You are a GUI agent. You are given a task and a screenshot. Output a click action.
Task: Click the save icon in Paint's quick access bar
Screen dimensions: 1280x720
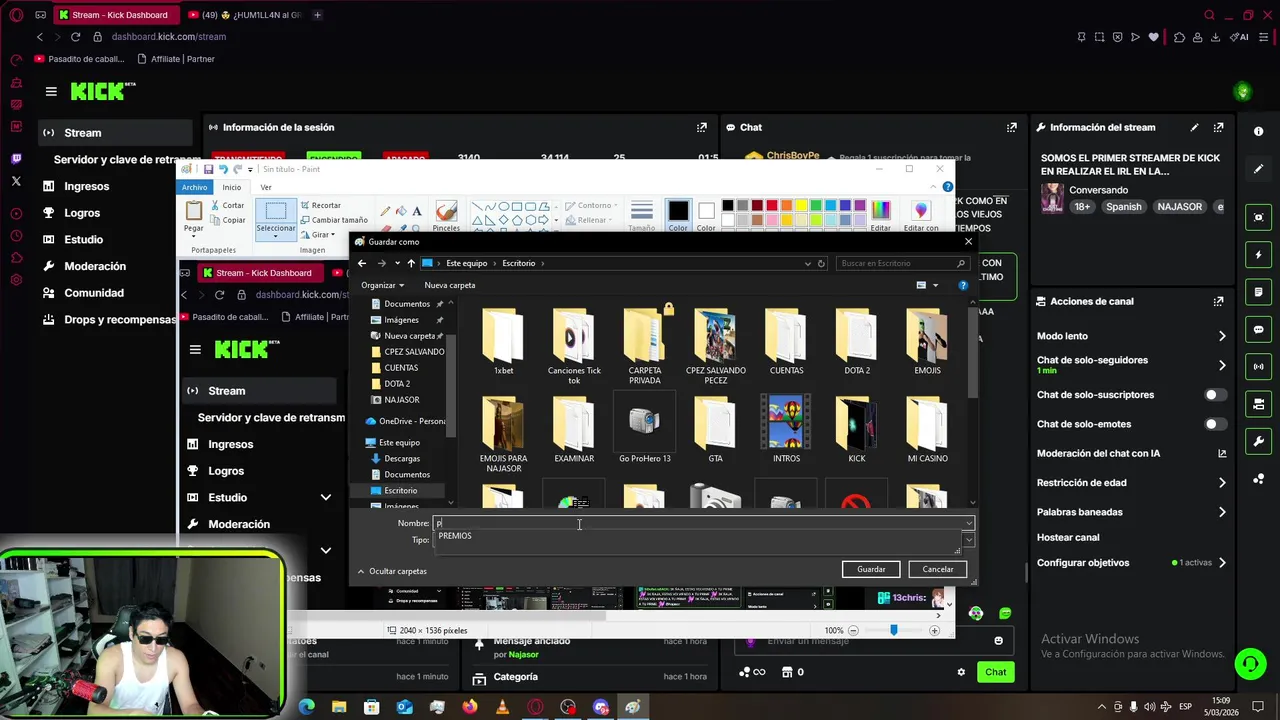point(208,170)
